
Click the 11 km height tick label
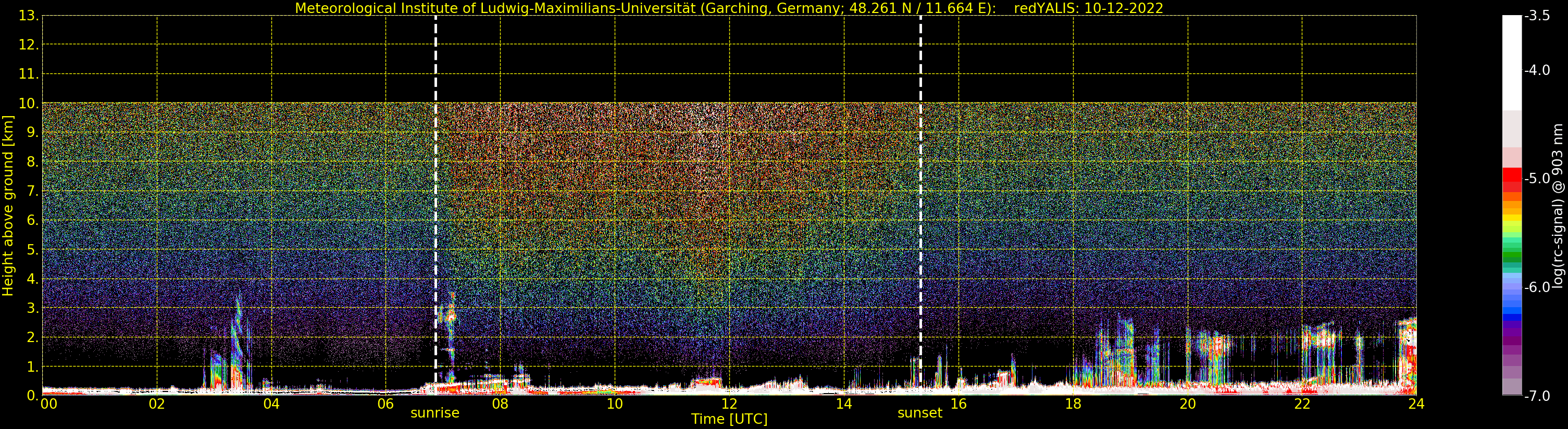(x=28, y=74)
